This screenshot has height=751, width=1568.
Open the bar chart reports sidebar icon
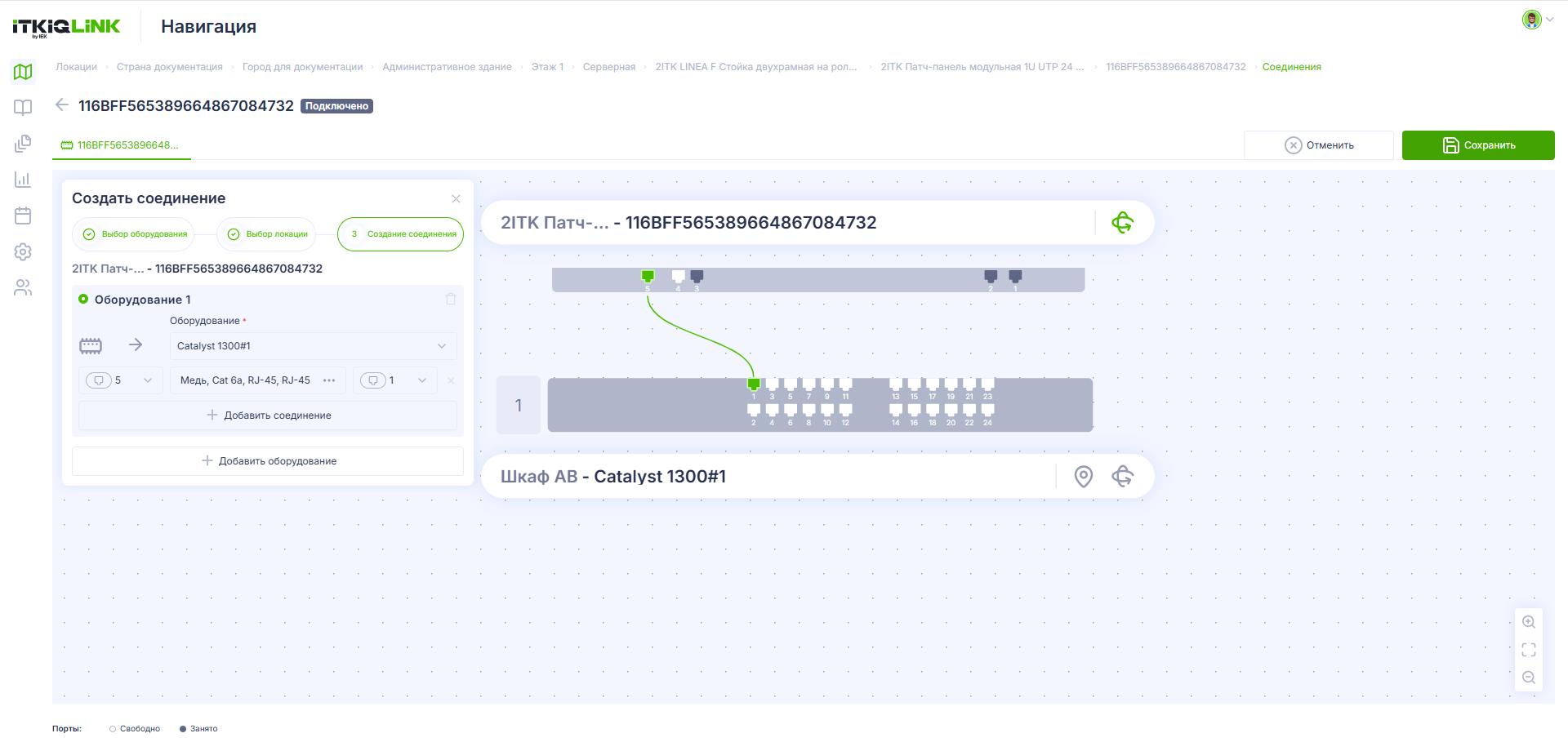click(23, 180)
